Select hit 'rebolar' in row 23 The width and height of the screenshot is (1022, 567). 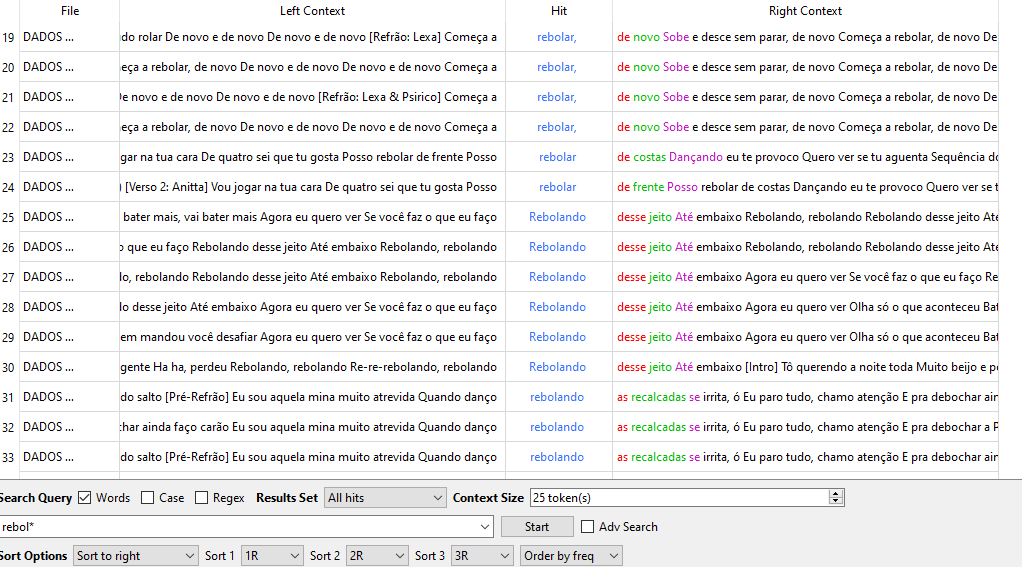coord(557,157)
